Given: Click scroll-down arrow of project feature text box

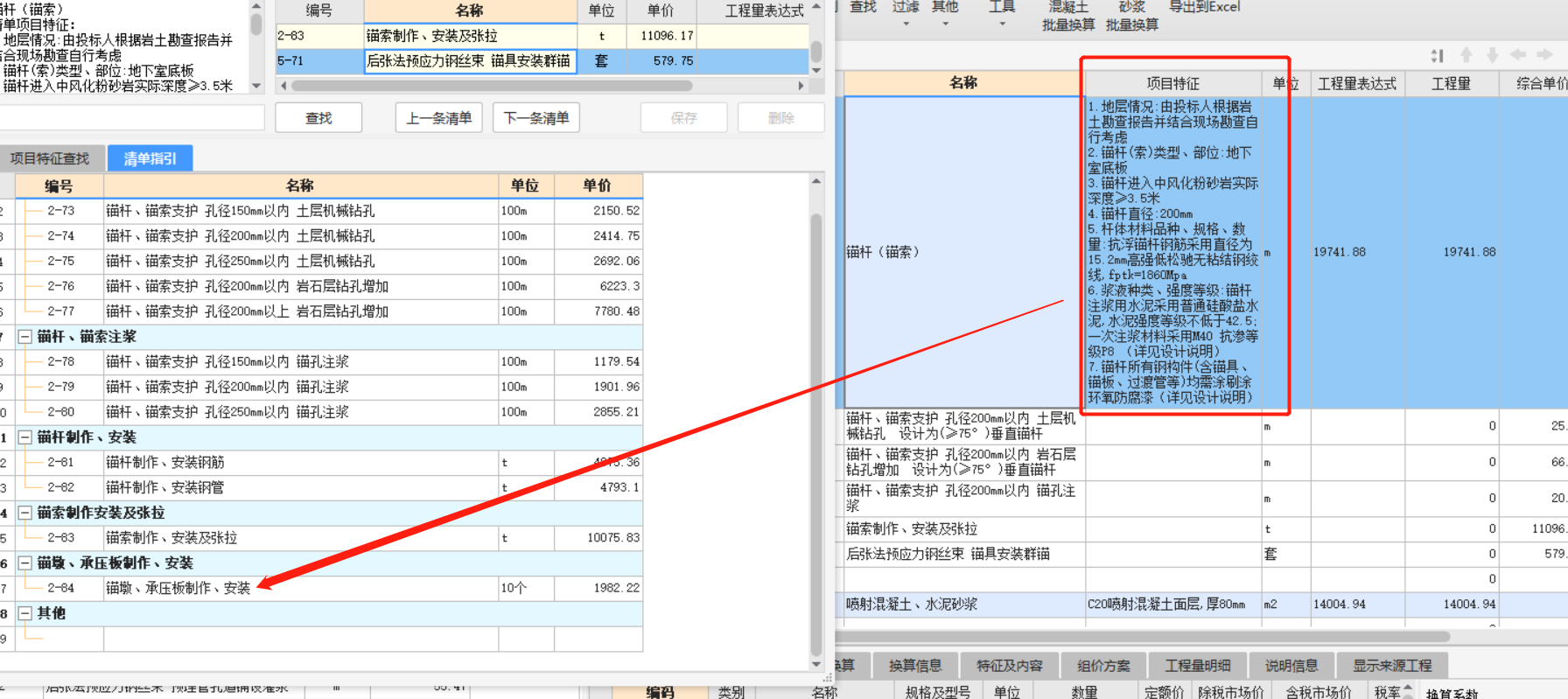Looking at the screenshot, I should click(x=256, y=86).
